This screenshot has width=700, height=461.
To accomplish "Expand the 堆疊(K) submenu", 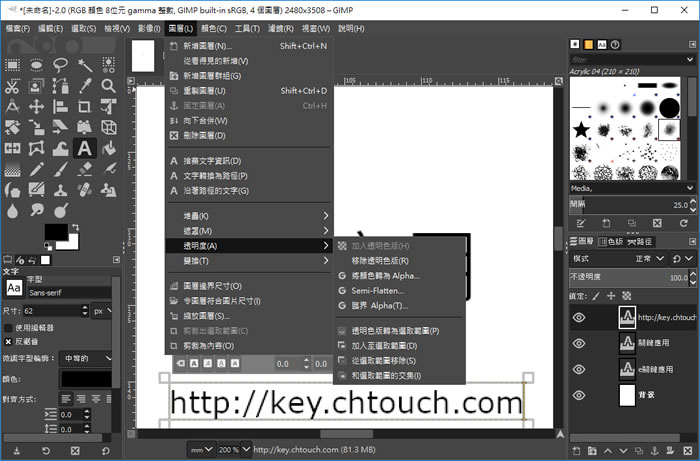I will tap(248, 216).
